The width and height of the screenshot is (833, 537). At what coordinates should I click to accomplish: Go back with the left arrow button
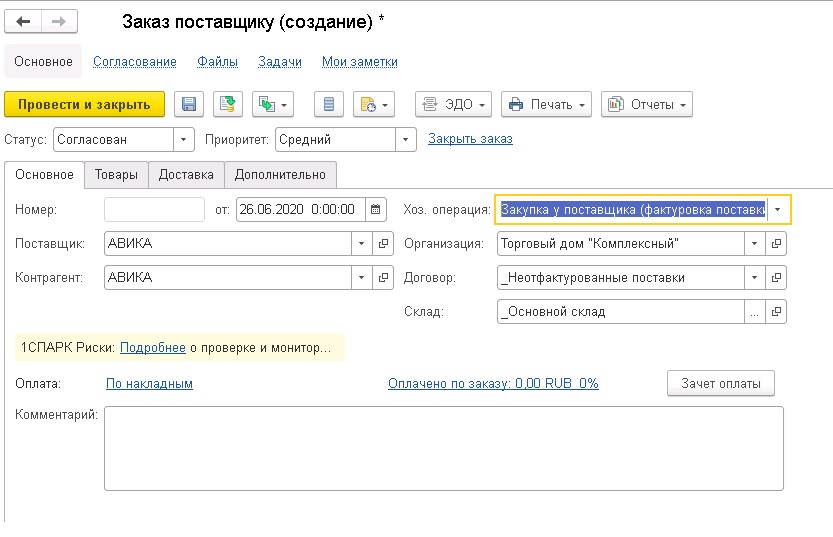point(23,21)
